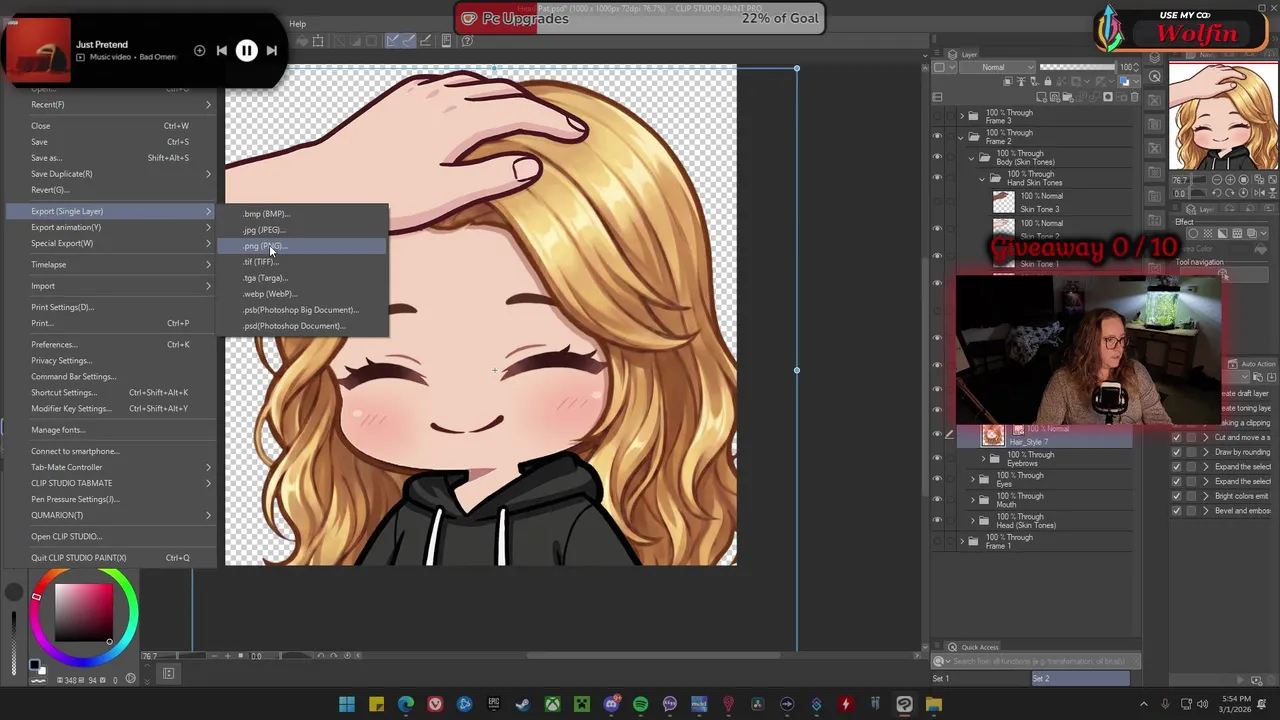This screenshot has height=720, width=1280.
Task: Collapse Hand Skin Tones folder
Action: [x=982, y=178]
